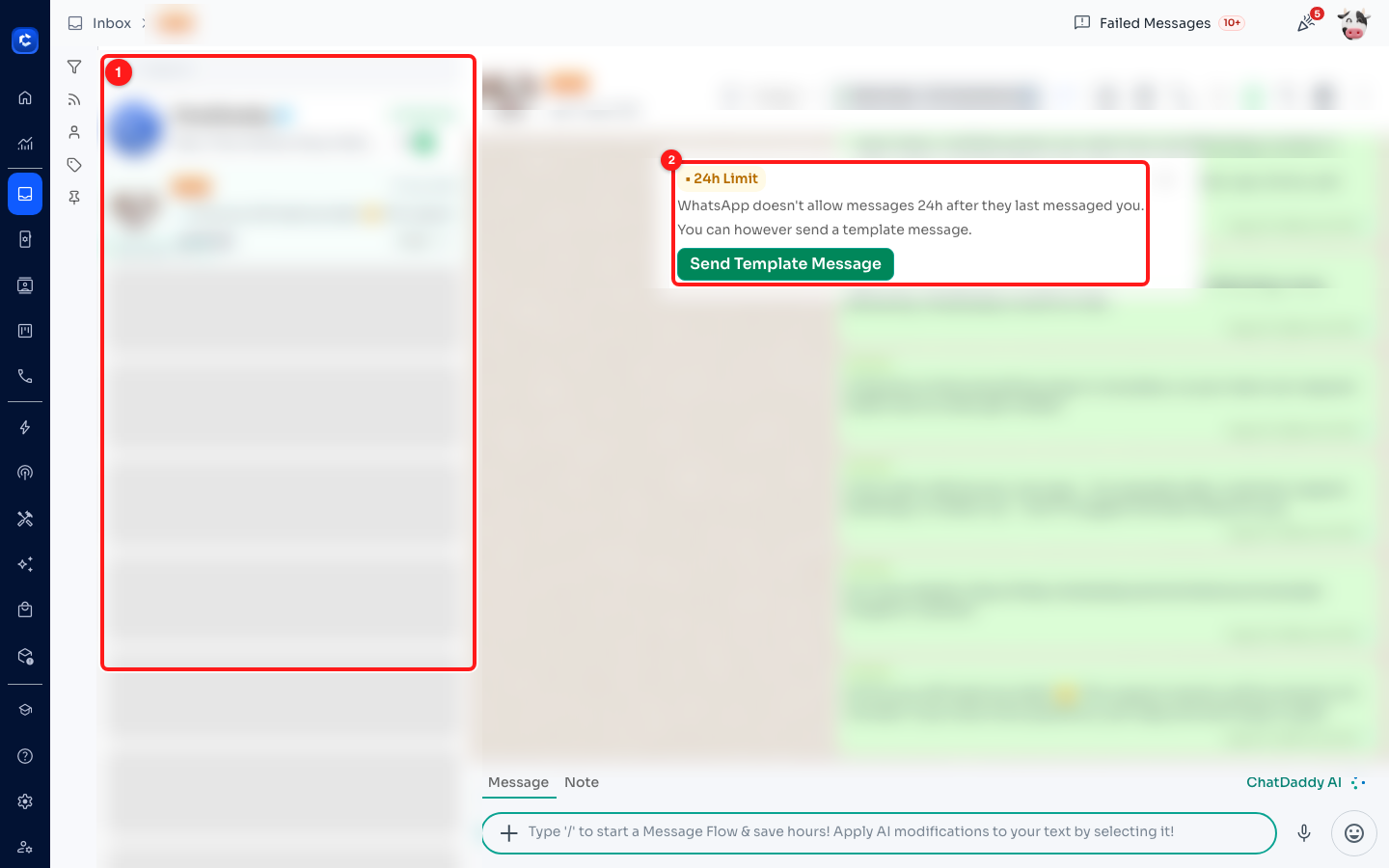
Task: Open the kanban board icon
Action: click(25, 331)
